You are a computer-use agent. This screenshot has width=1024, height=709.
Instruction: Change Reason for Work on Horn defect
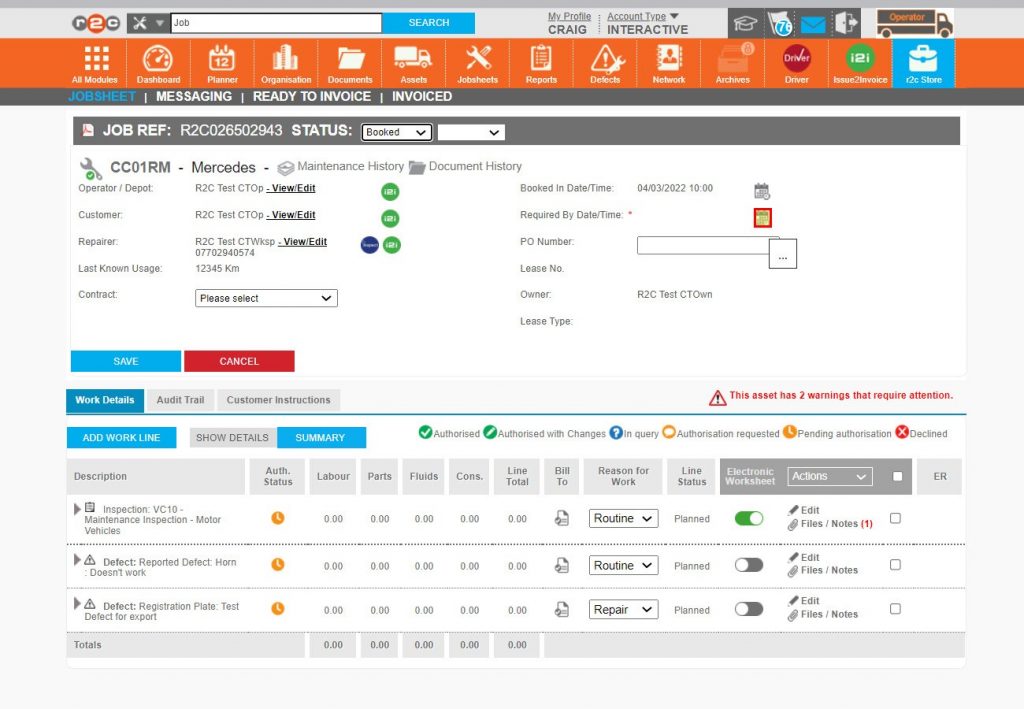[623, 565]
